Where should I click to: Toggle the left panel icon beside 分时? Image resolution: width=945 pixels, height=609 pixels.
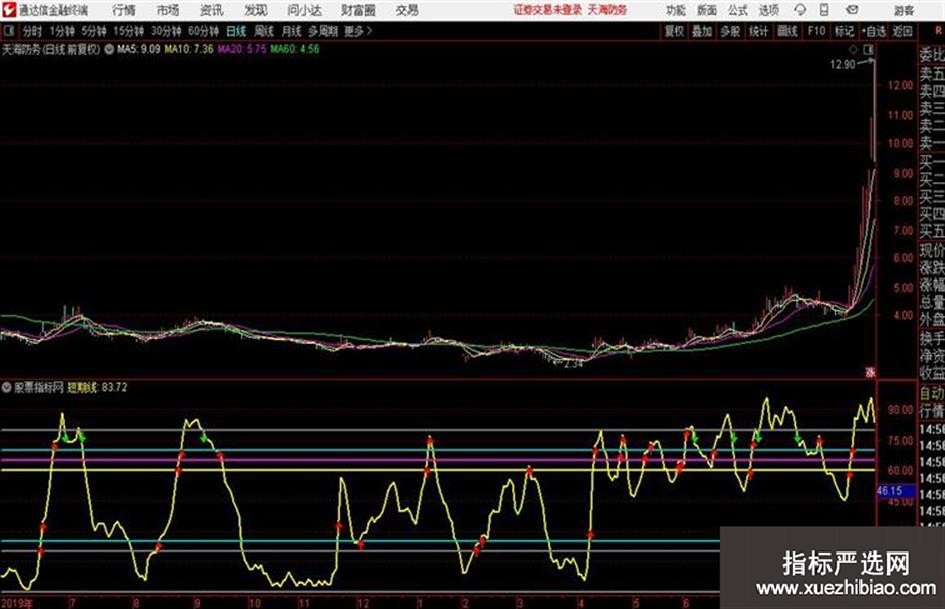pyautogui.click(x=8, y=31)
